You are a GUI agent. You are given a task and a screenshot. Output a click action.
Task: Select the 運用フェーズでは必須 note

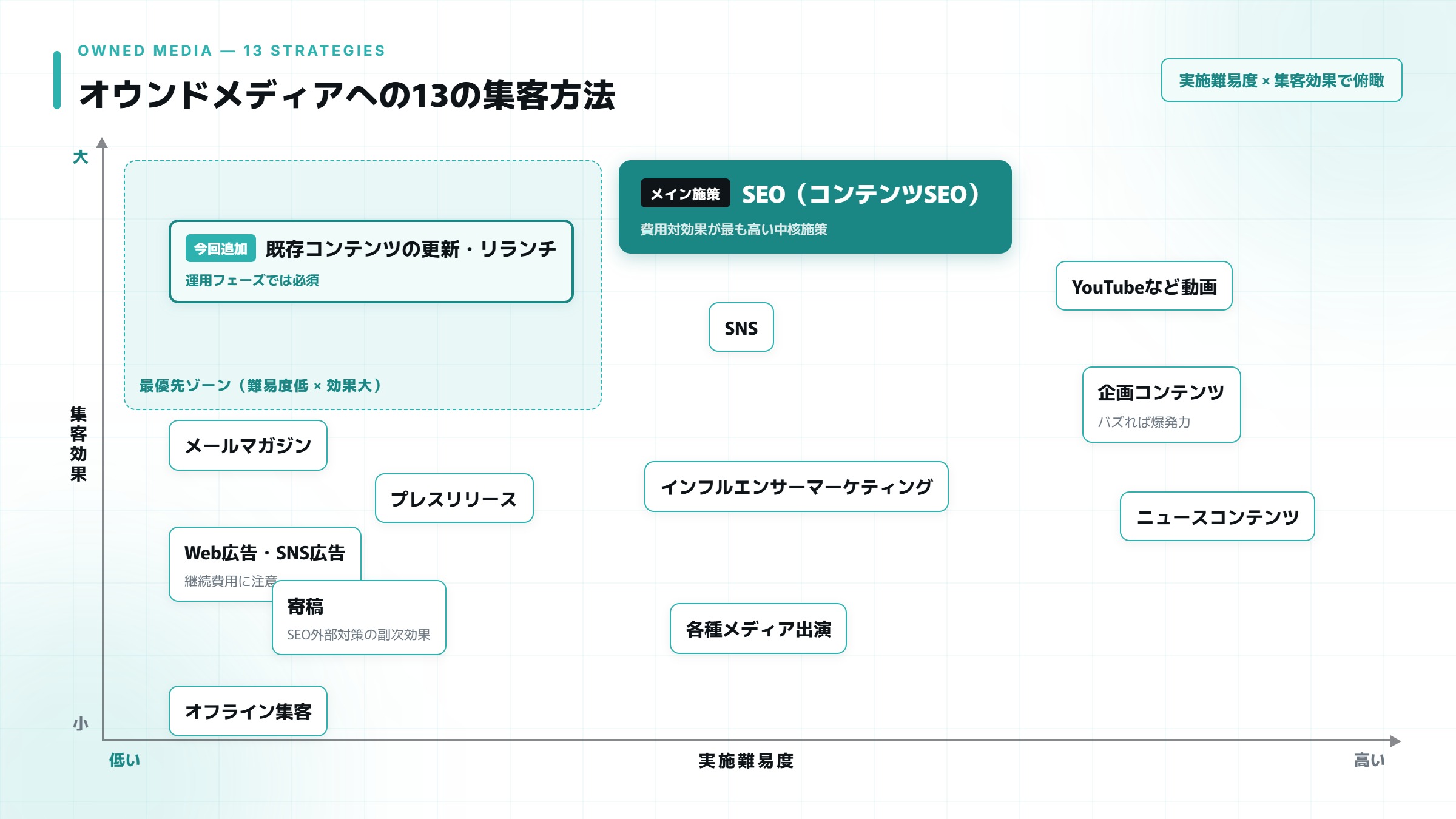(252, 280)
